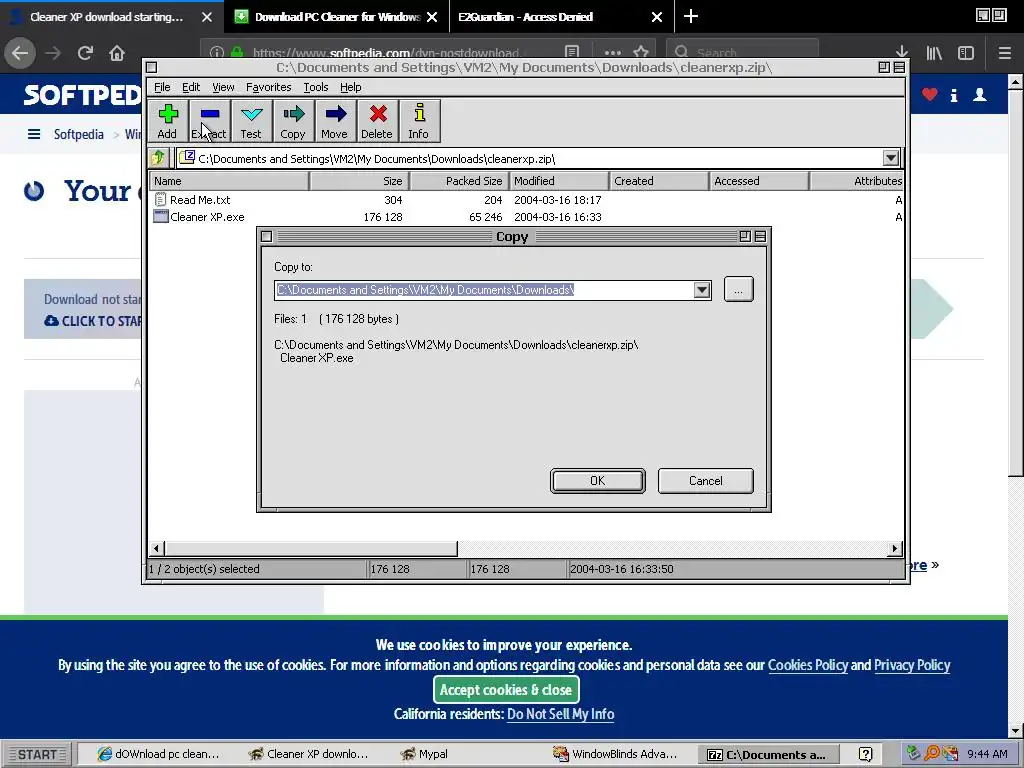1024x768 pixels.
Task: Click the Do Not Sell My Info link
Action: (560, 714)
